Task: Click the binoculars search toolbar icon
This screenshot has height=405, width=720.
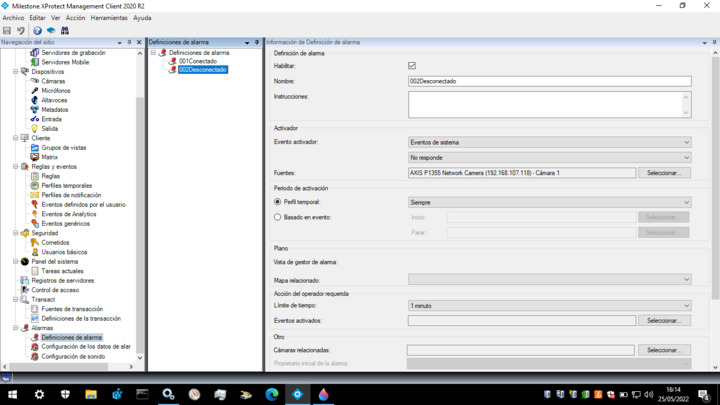Action: pyautogui.click(x=65, y=31)
